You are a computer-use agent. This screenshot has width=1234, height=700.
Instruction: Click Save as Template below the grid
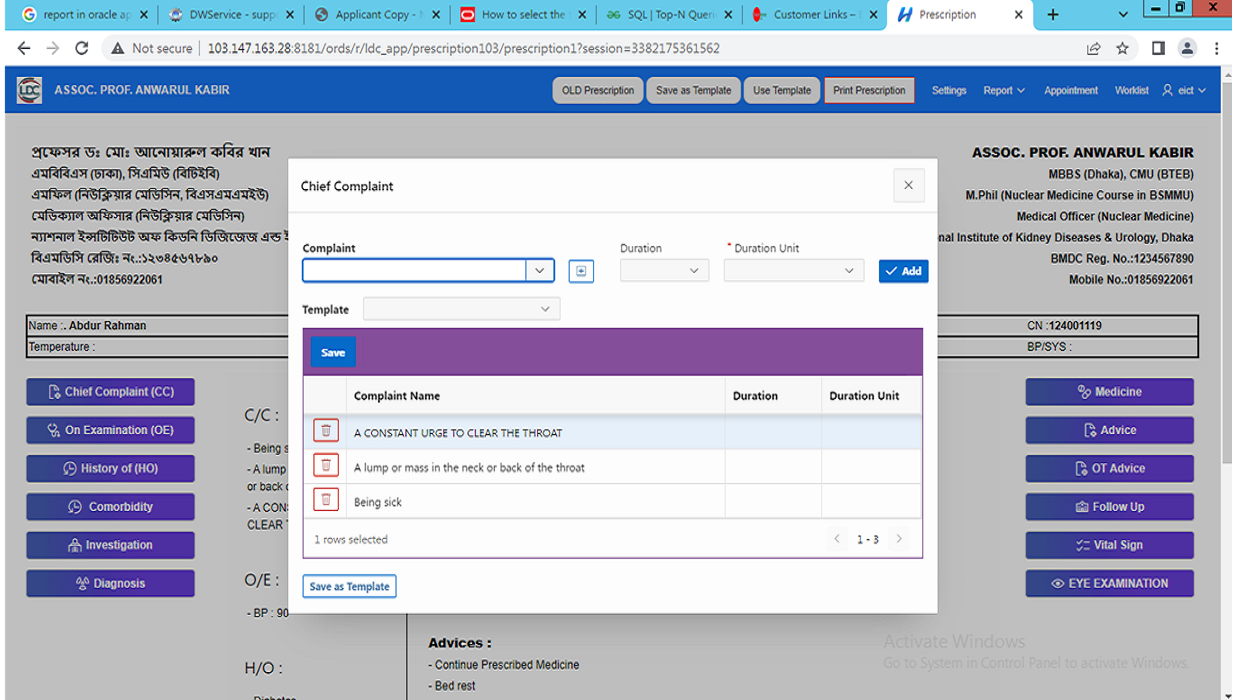coord(349,587)
